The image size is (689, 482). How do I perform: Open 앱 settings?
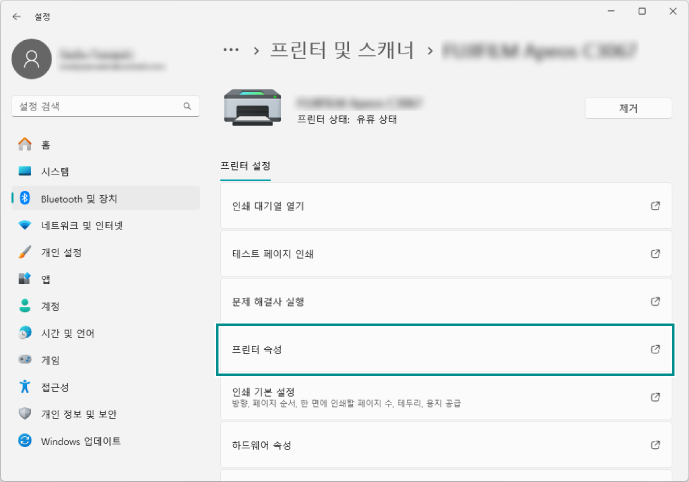point(105,279)
